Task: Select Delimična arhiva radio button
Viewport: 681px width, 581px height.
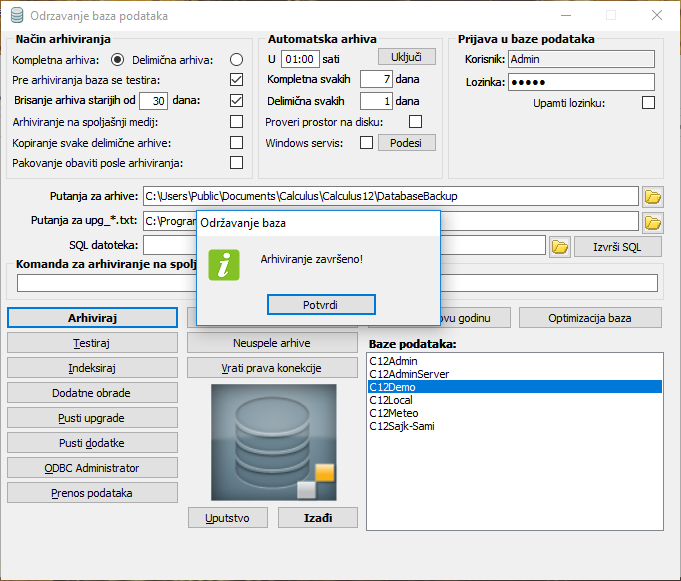Action: [x=237, y=60]
